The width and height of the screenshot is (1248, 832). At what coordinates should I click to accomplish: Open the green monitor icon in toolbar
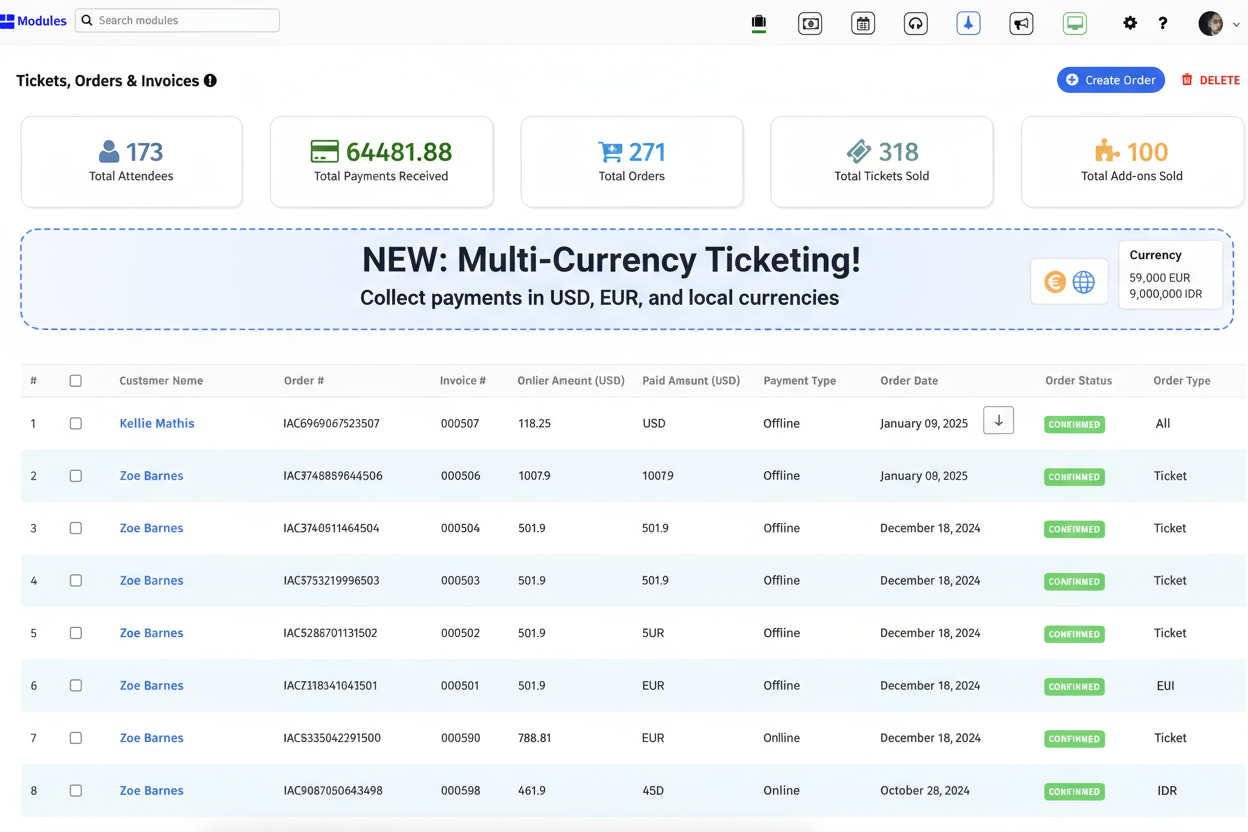[x=1075, y=23]
